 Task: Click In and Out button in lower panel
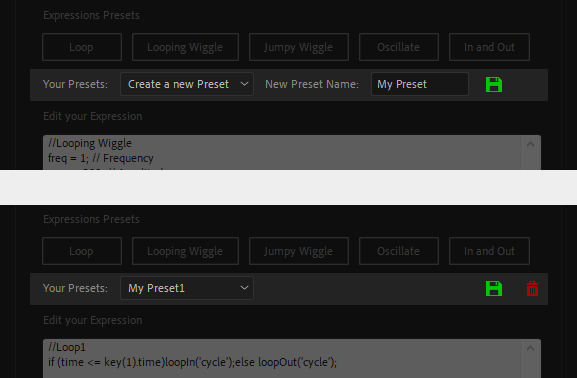pos(489,251)
